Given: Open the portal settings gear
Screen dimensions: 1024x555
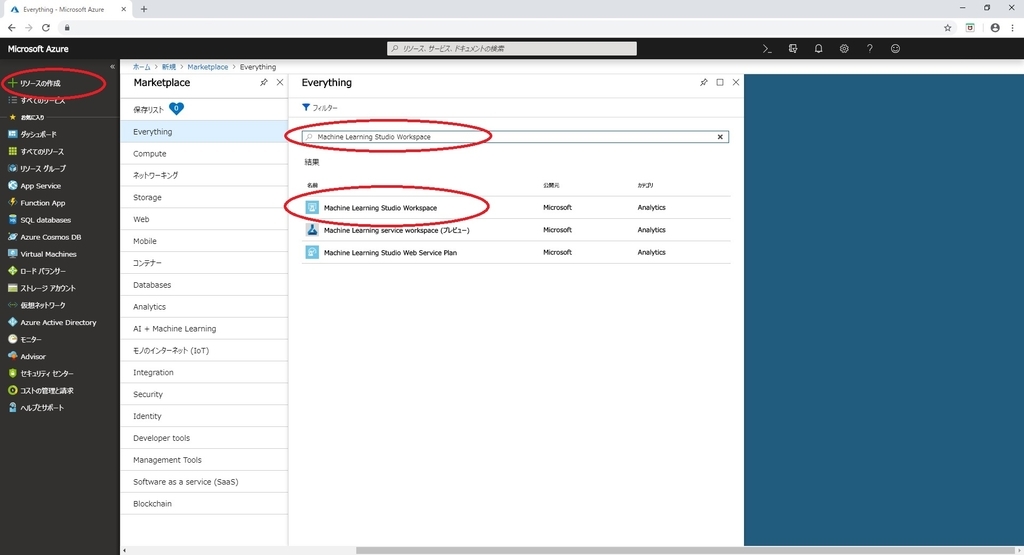Looking at the screenshot, I should coord(844,49).
